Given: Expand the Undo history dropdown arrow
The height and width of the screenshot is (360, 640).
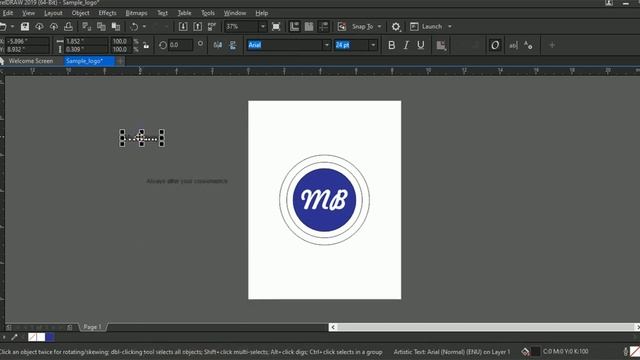Looking at the screenshot, I should [144, 27].
